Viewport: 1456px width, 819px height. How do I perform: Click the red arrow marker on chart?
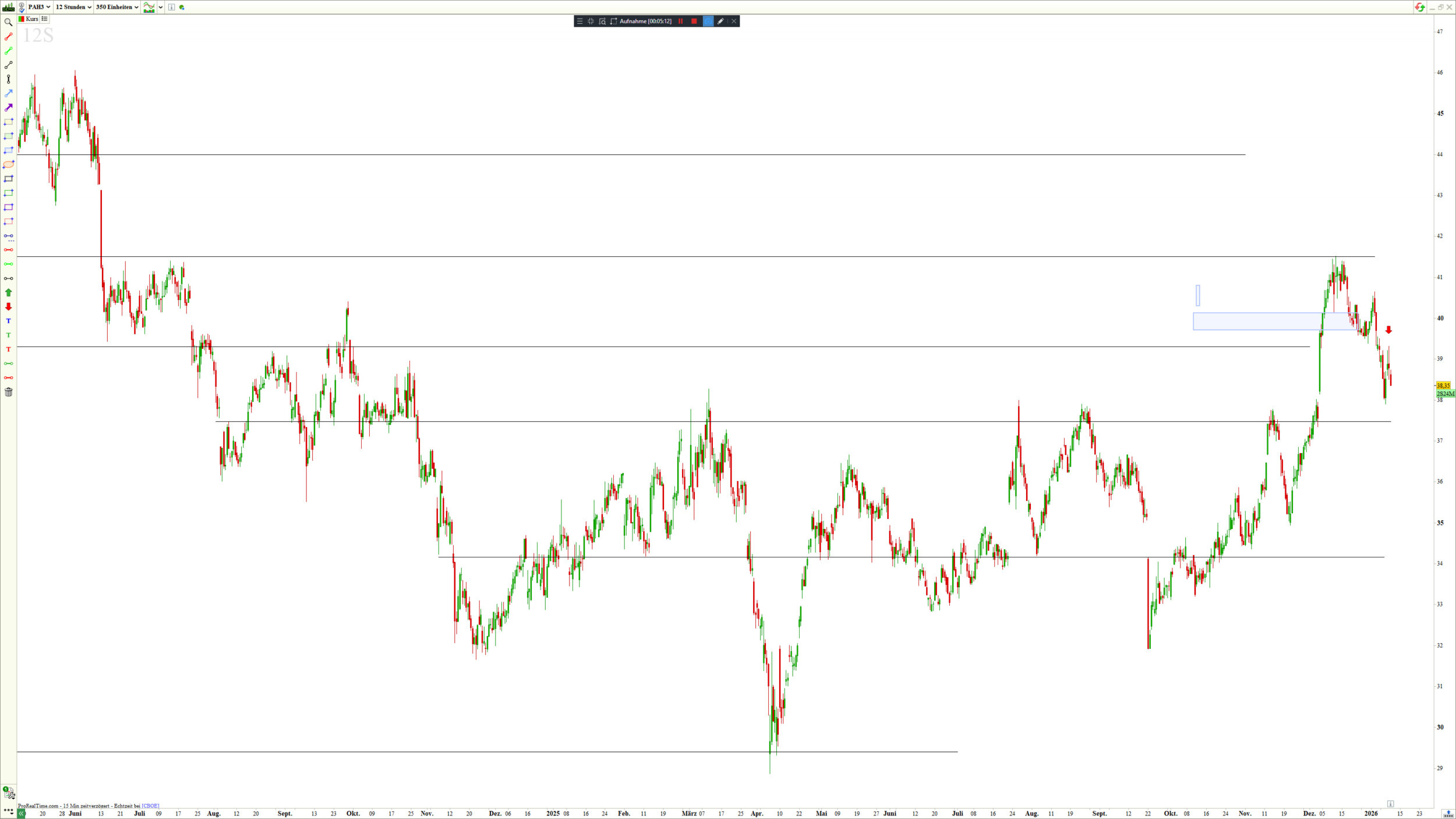[1388, 330]
